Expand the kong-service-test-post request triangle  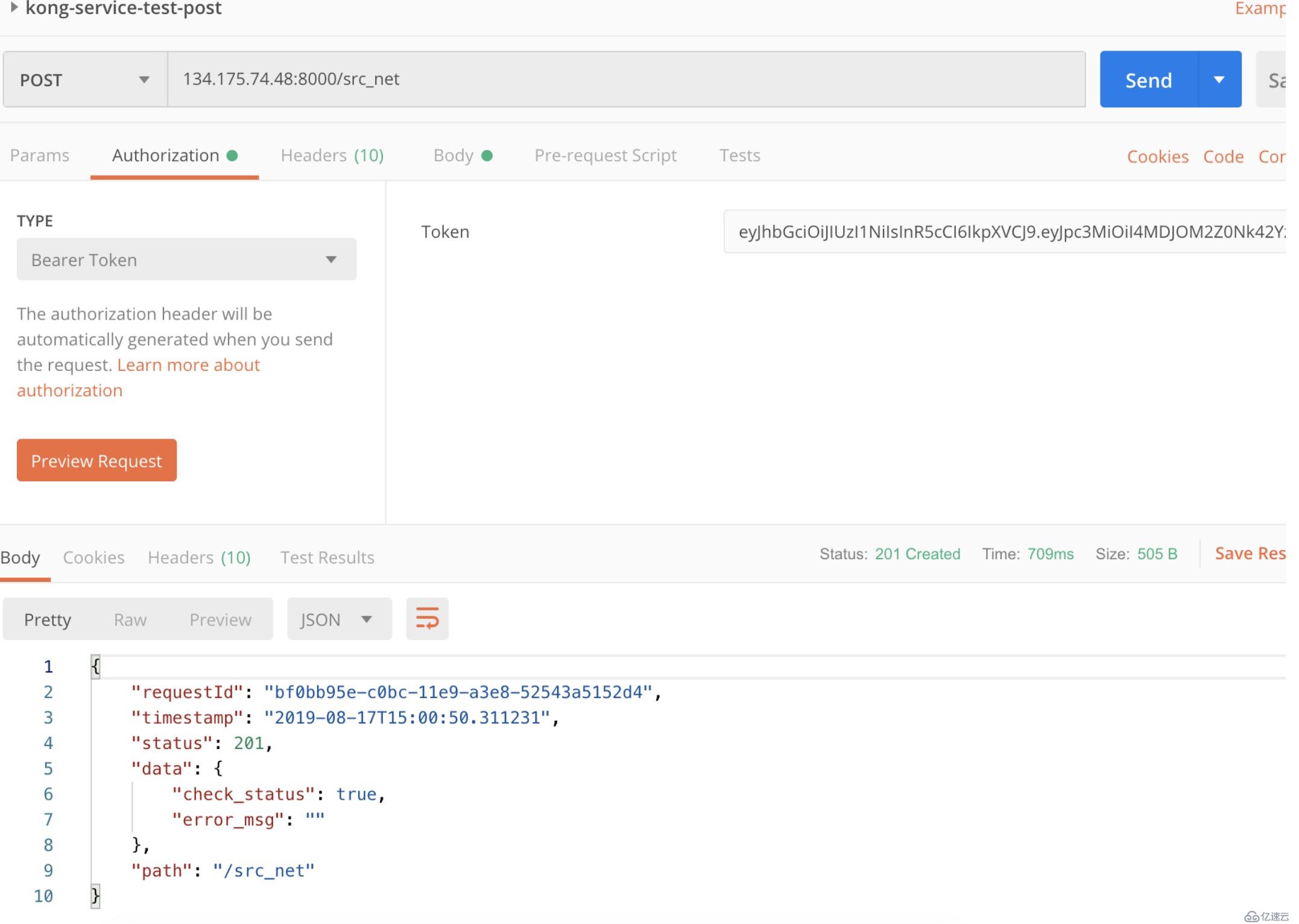14,8
